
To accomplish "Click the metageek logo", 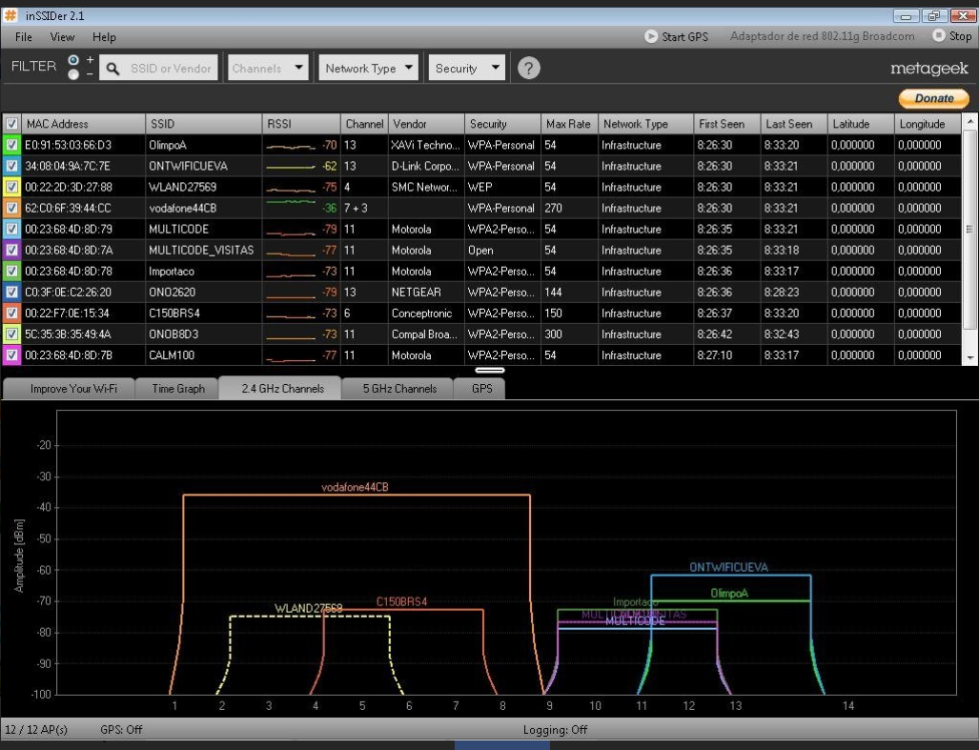I will click(x=930, y=69).
